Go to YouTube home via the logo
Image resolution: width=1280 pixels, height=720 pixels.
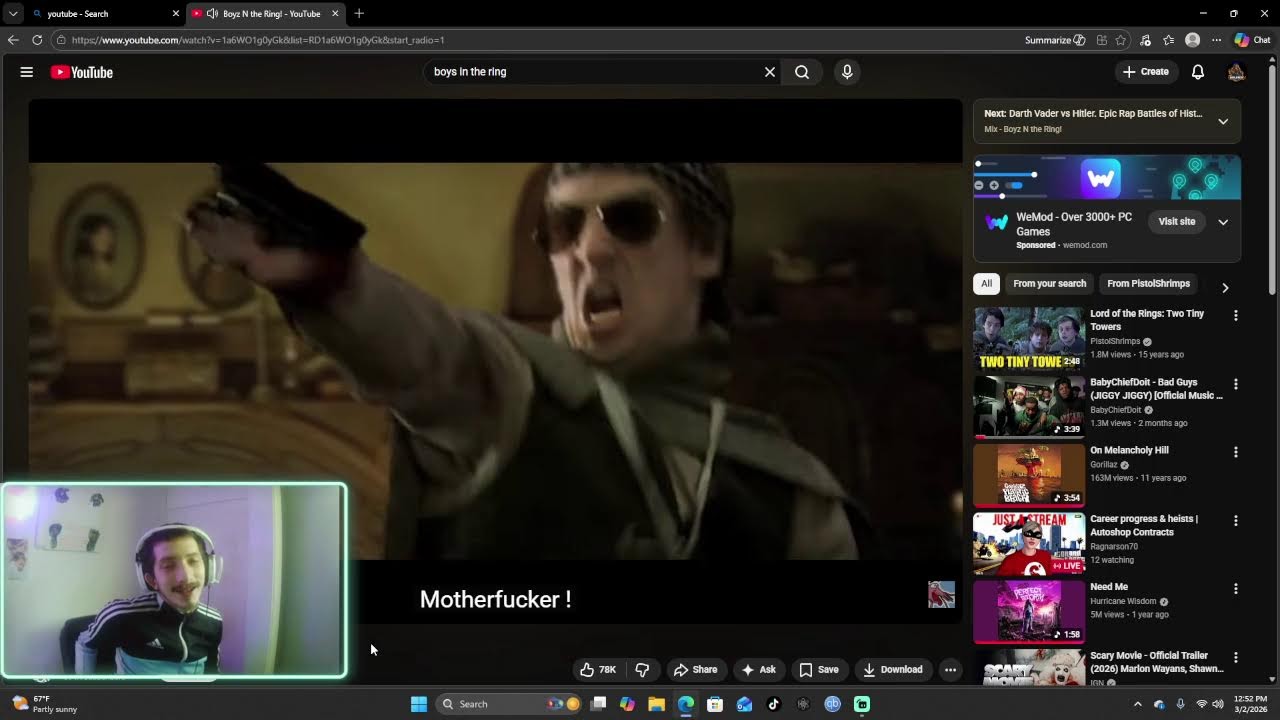tap(82, 72)
